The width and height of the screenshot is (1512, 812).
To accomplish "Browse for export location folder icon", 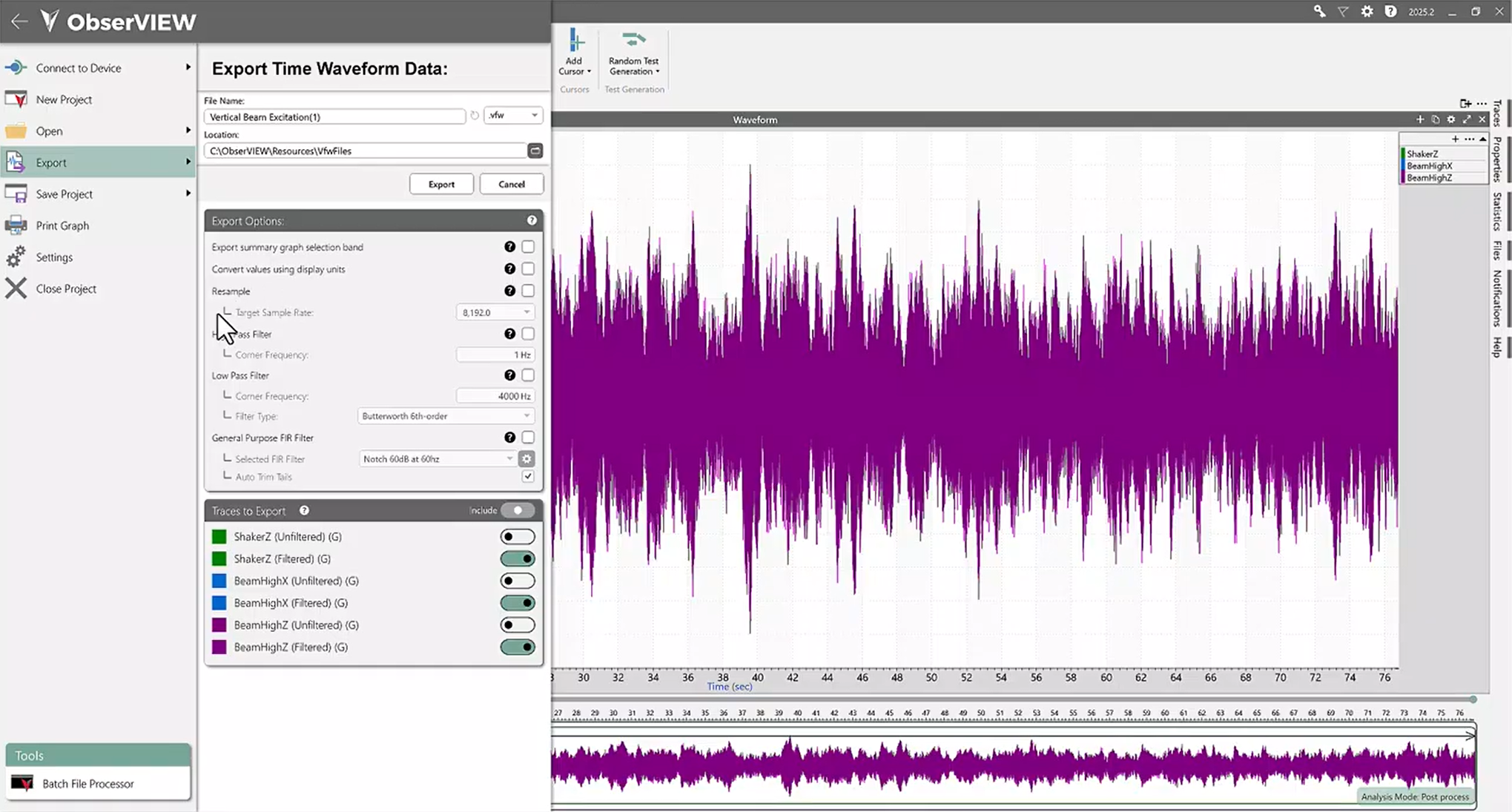I will (x=535, y=151).
